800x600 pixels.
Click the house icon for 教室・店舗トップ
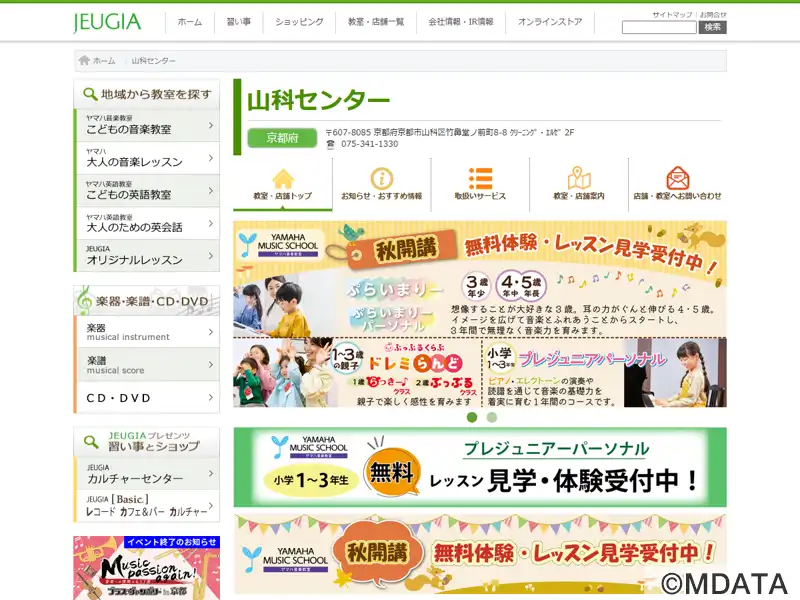click(283, 179)
